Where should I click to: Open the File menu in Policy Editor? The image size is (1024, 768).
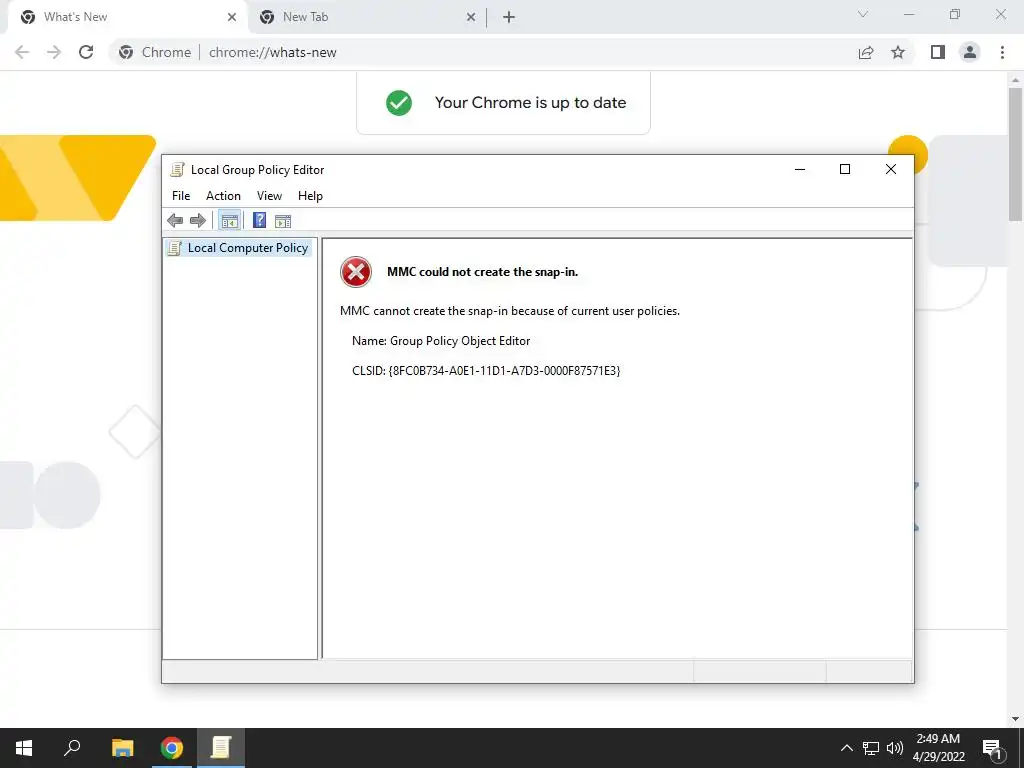181,196
